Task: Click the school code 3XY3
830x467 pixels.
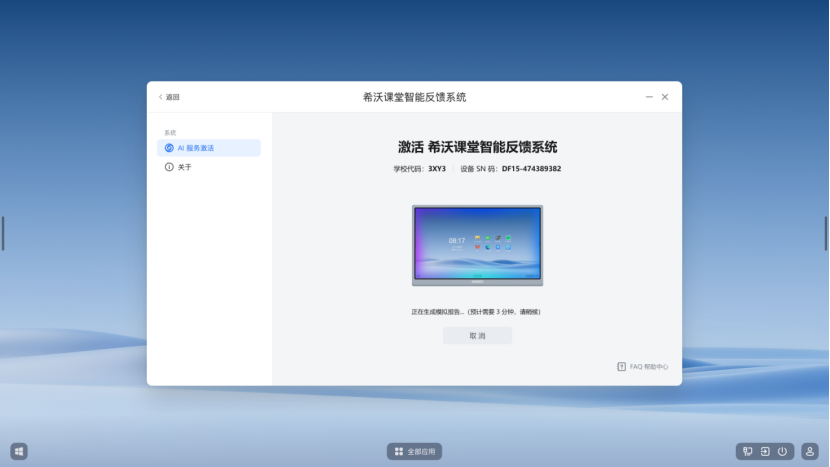Action: pyautogui.click(x=437, y=169)
